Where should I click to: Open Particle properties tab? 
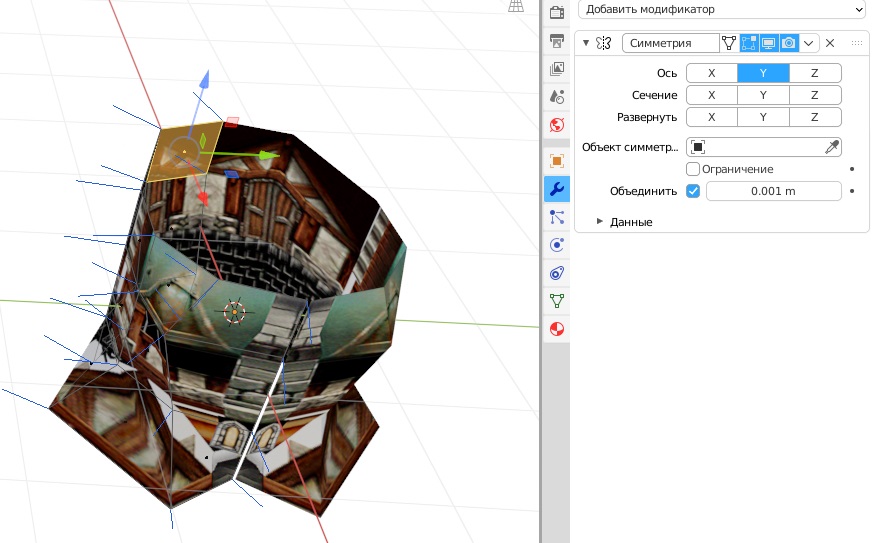[x=557, y=217]
